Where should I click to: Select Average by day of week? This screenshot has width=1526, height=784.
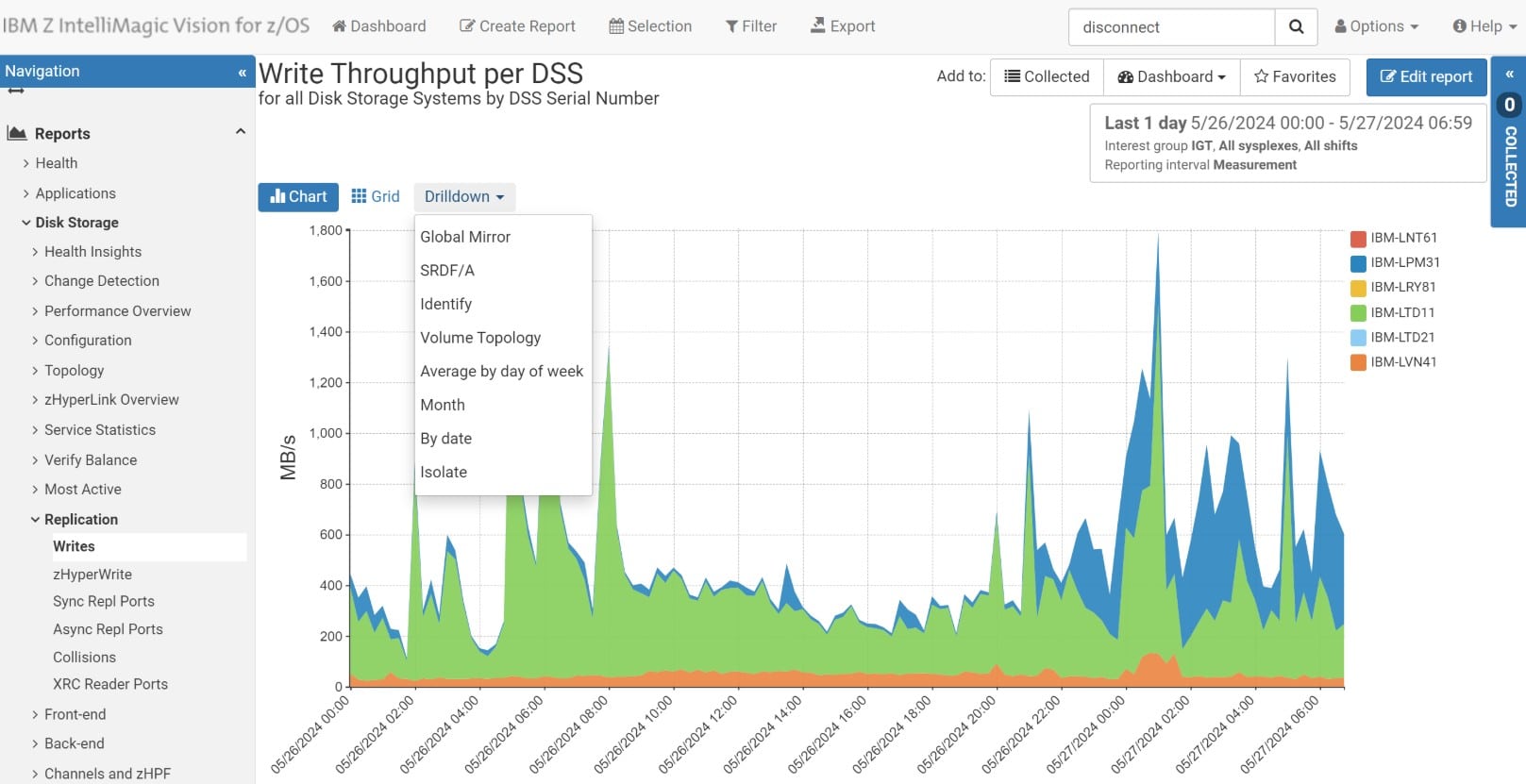(x=503, y=372)
